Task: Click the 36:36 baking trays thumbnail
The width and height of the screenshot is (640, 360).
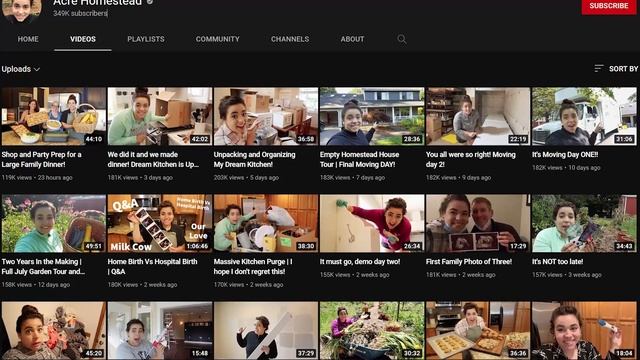Action: (x=478, y=331)
